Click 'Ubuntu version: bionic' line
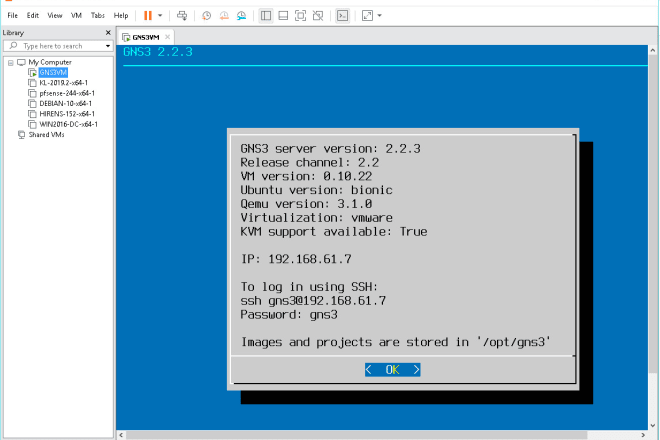660x440 pixels. (x=317, y=190)
